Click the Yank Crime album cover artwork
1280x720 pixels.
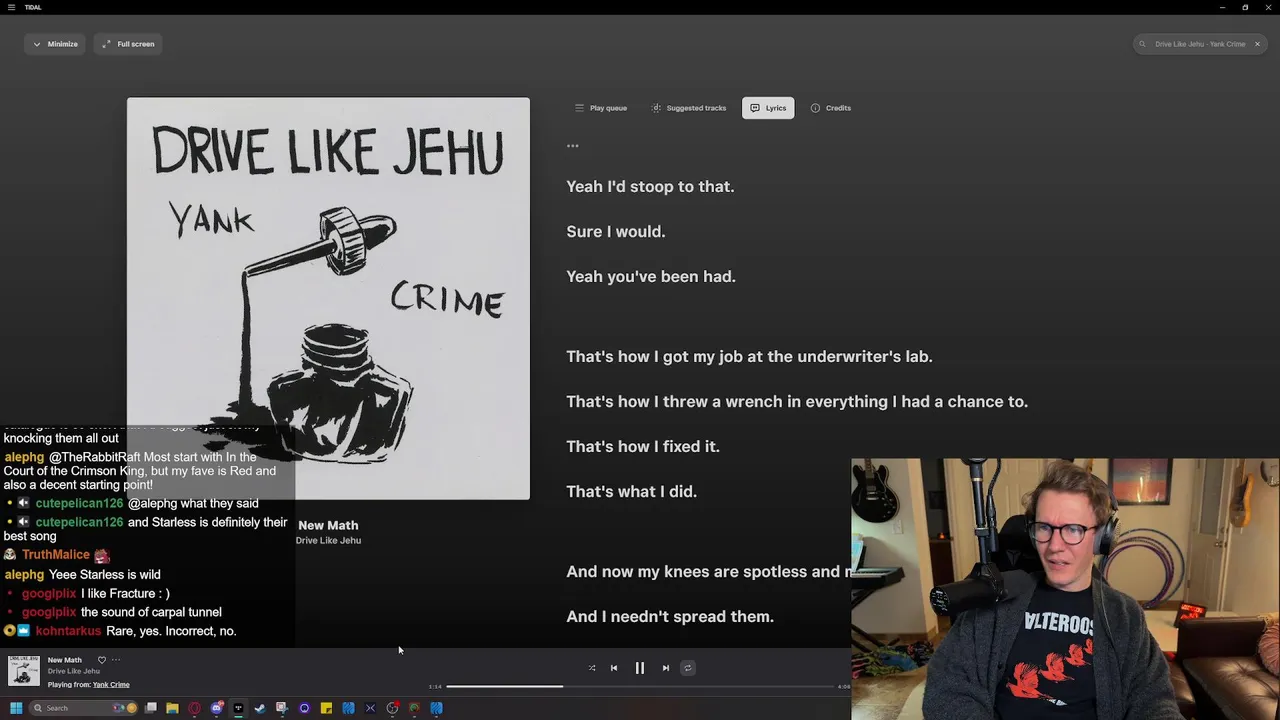click(x=328, y=298)
